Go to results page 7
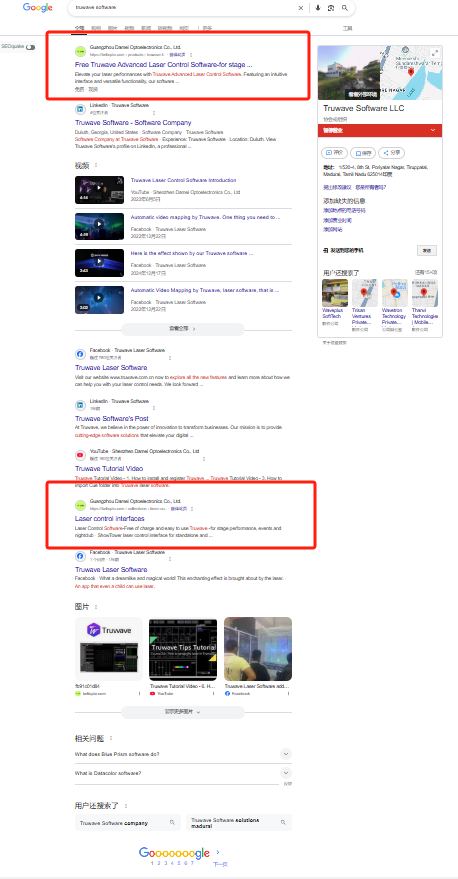Image resolution: width=458 pixels, height=879 pixels. 192,863
